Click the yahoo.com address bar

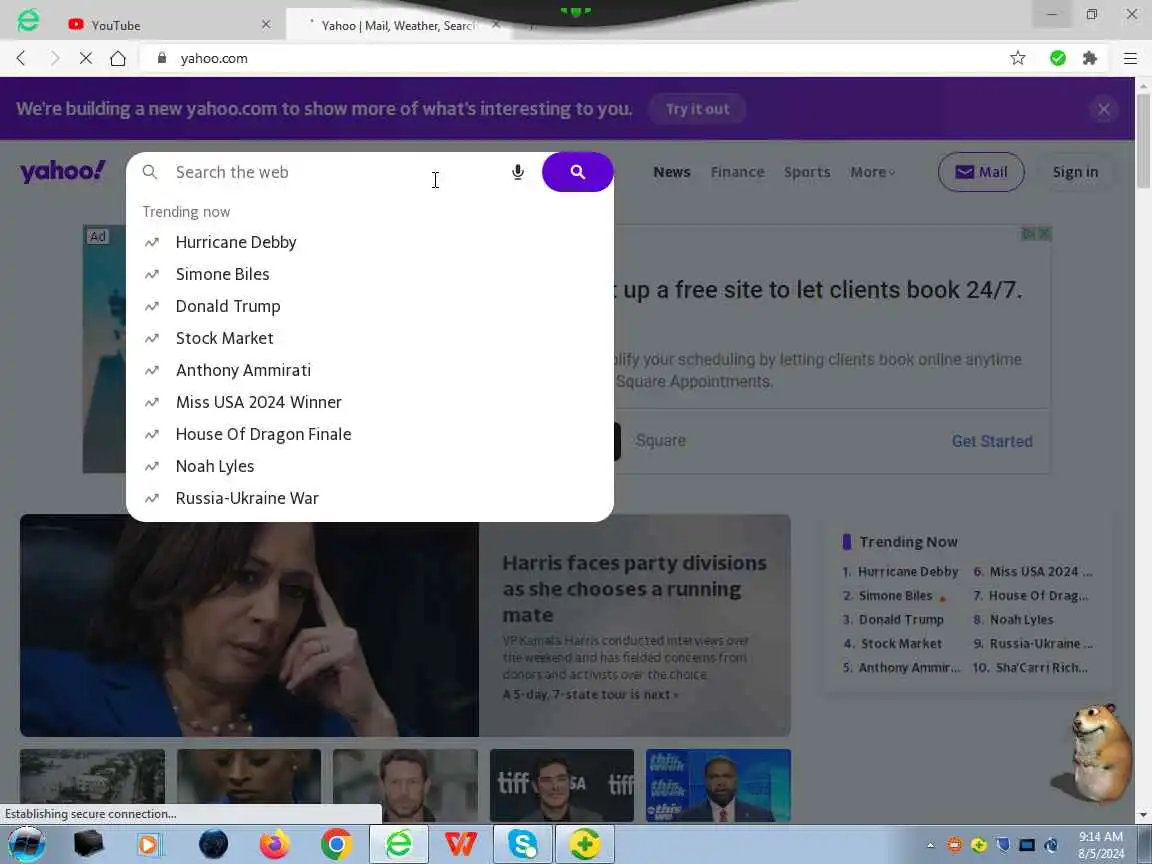(x=573, y=58)
